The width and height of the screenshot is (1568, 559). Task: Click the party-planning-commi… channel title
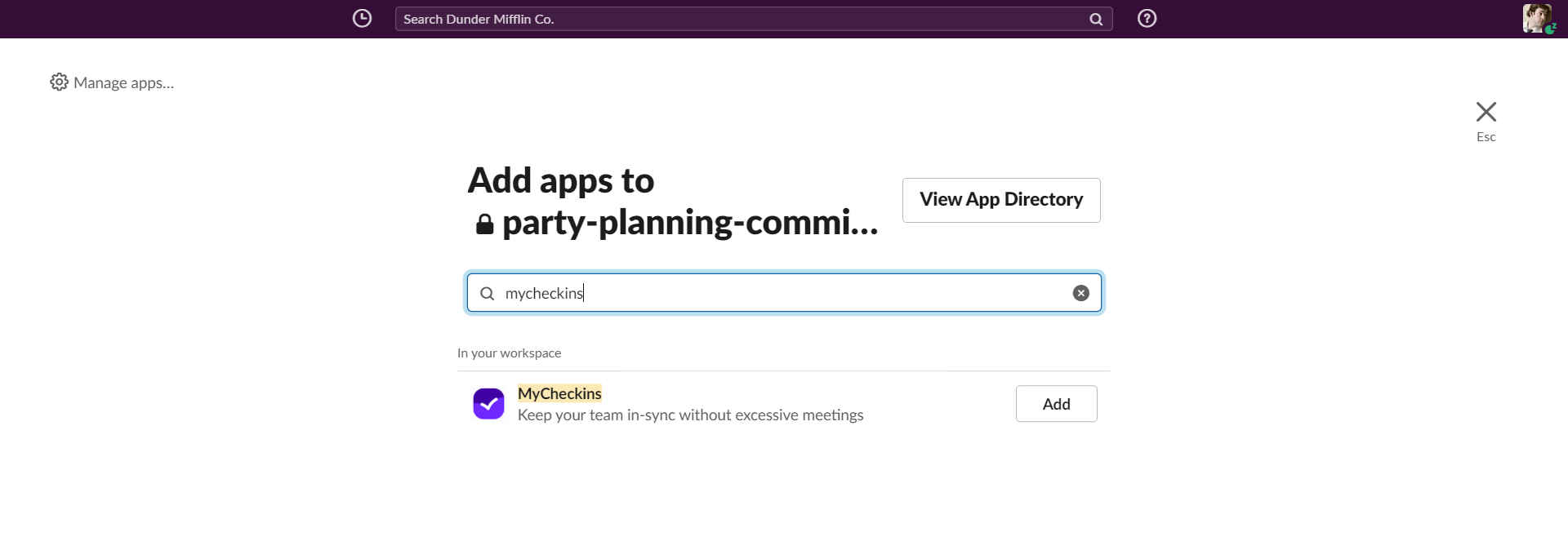(690, 223)
